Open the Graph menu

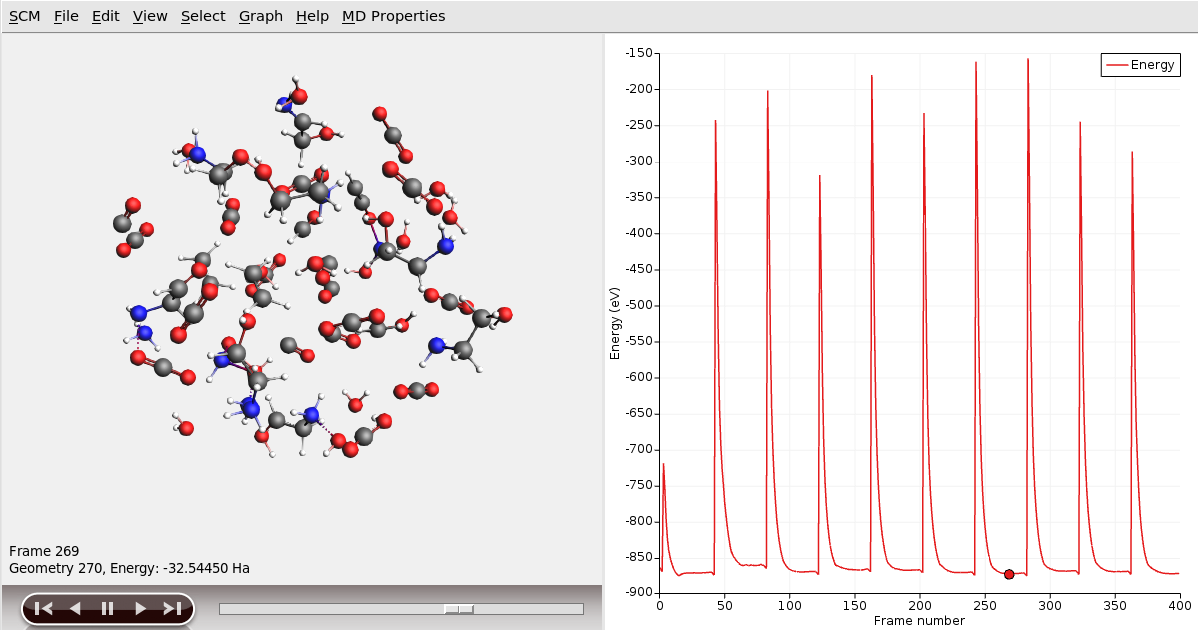click(261, 16)
